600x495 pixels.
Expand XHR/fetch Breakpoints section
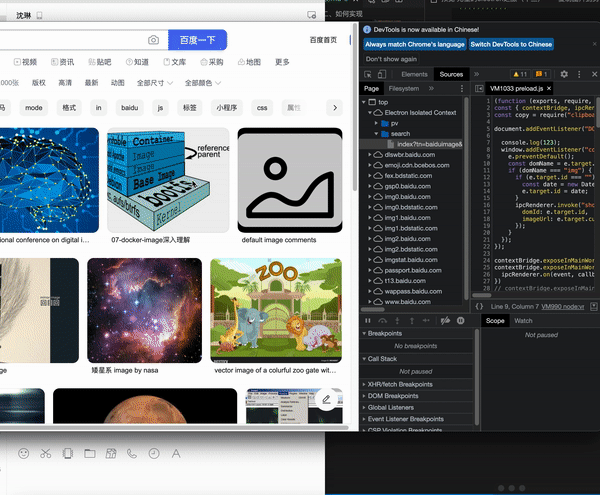[400, 384]
